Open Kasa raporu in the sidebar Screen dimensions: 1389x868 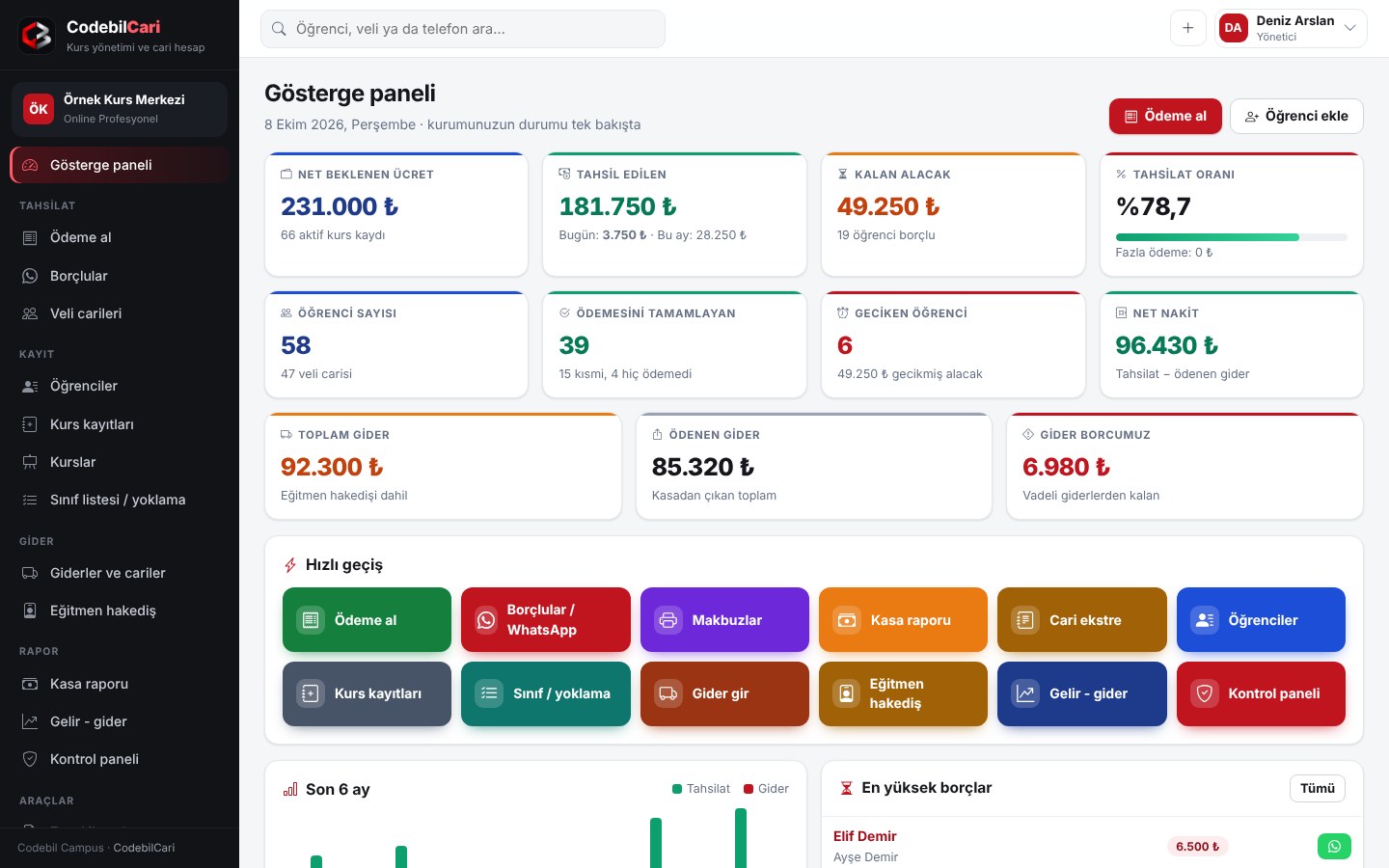120,684
